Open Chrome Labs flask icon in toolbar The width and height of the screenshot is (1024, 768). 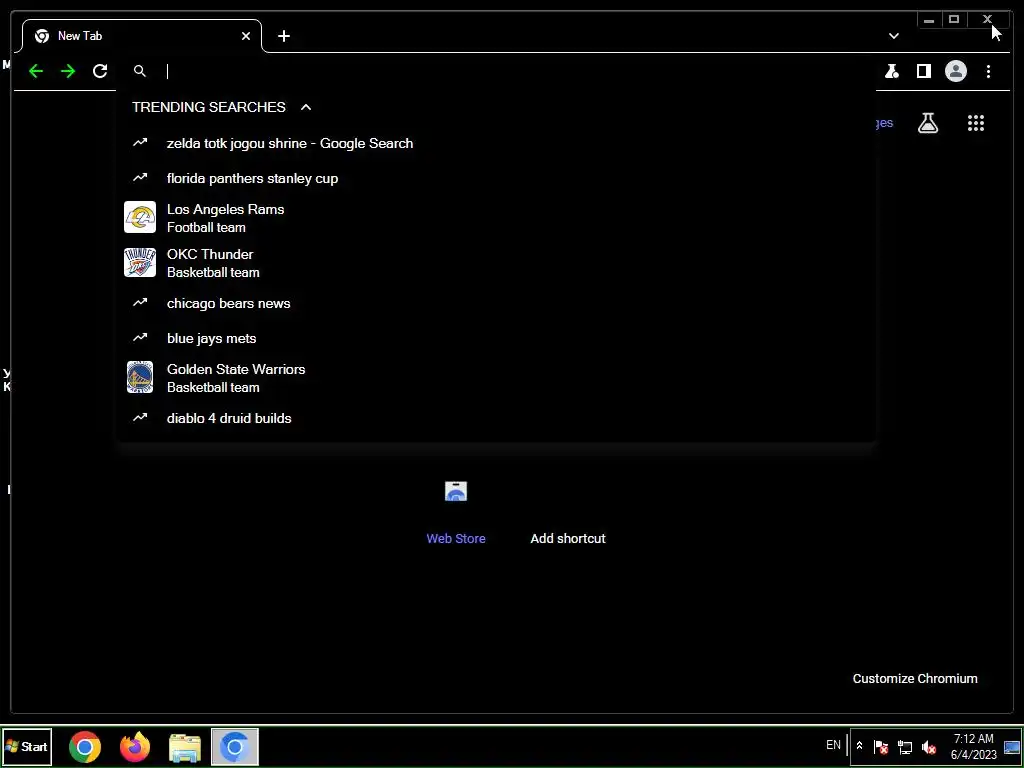click(x=891, y=71)
